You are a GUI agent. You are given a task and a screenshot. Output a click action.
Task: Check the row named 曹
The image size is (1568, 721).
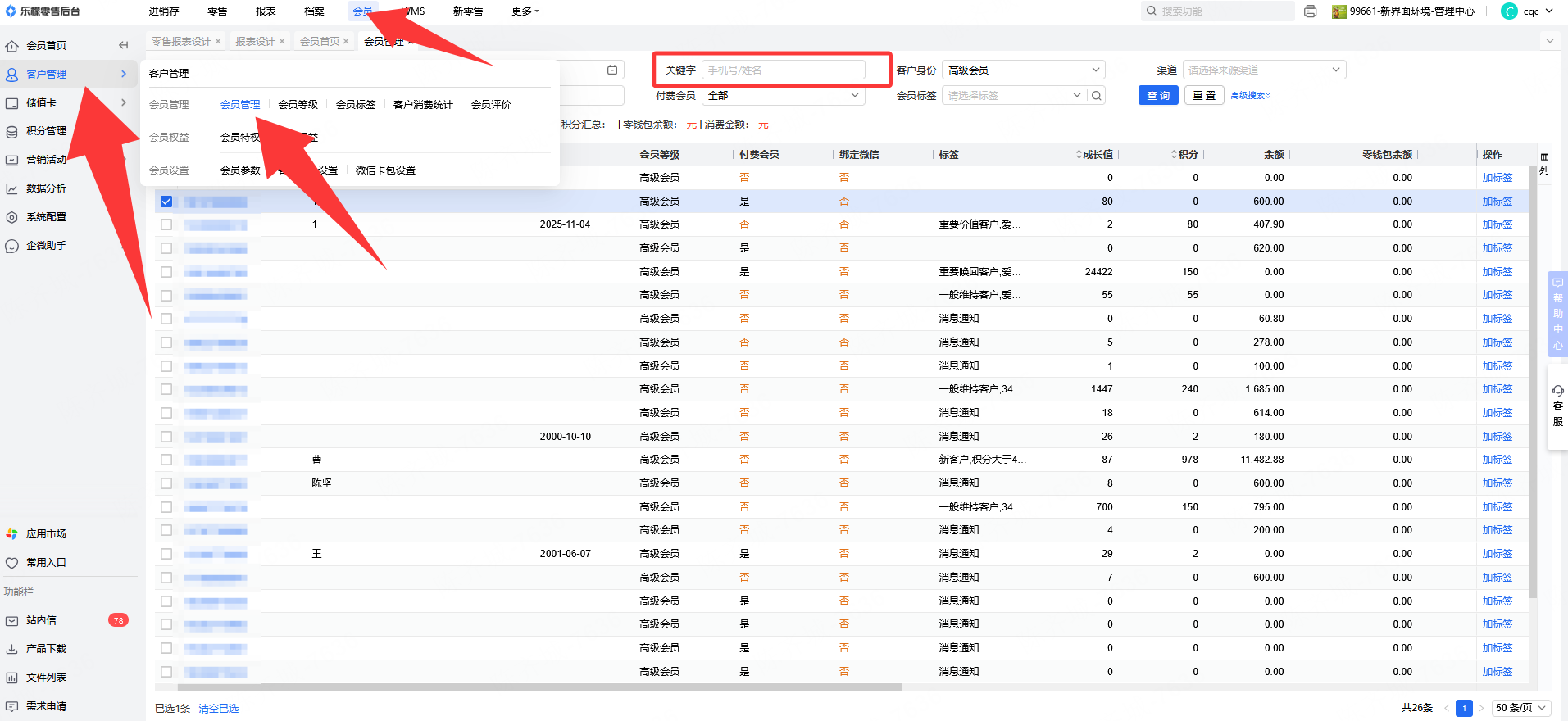(x=166, y=460)
